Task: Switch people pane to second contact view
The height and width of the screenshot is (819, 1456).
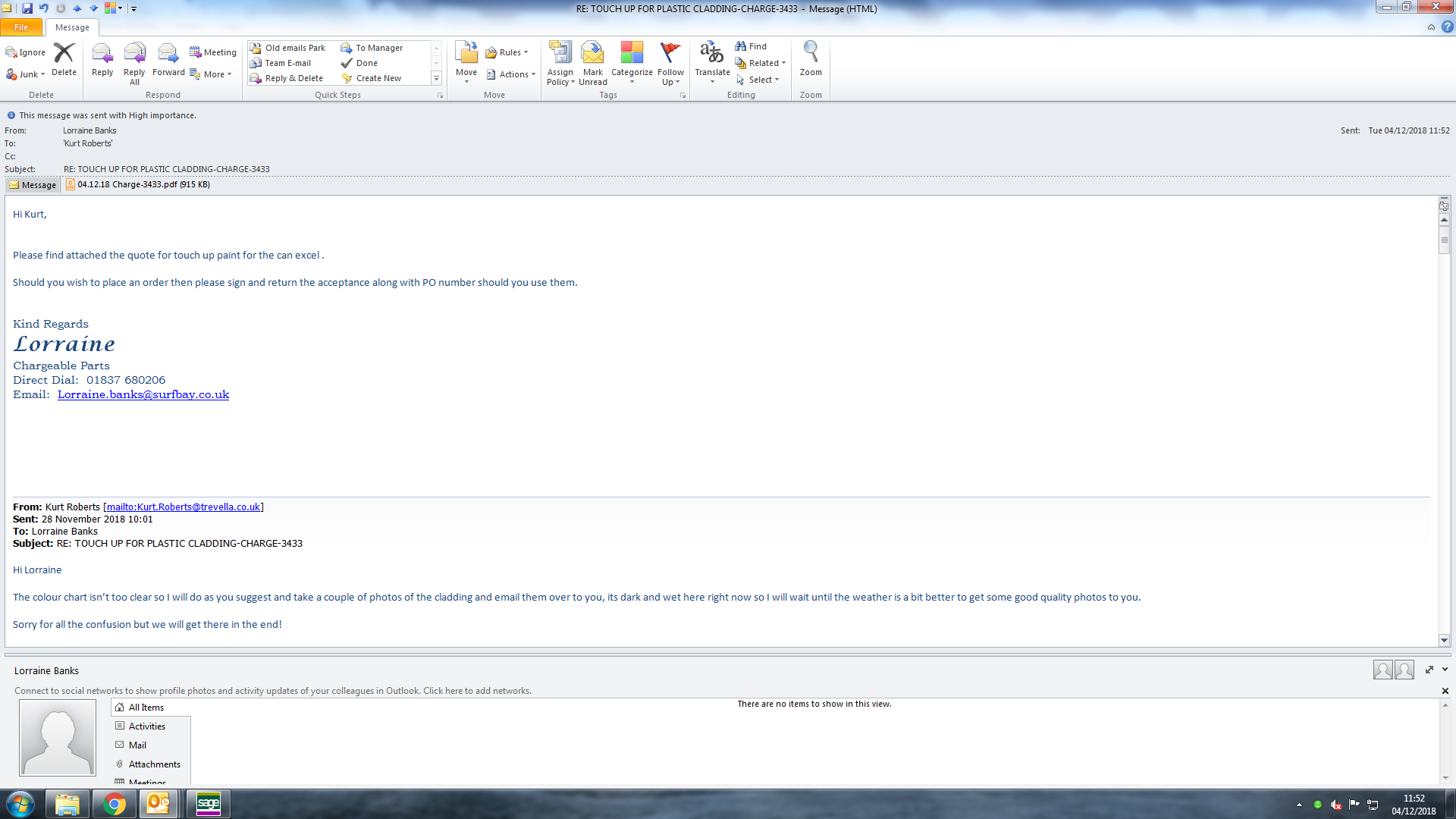Action: [1404, 670]
